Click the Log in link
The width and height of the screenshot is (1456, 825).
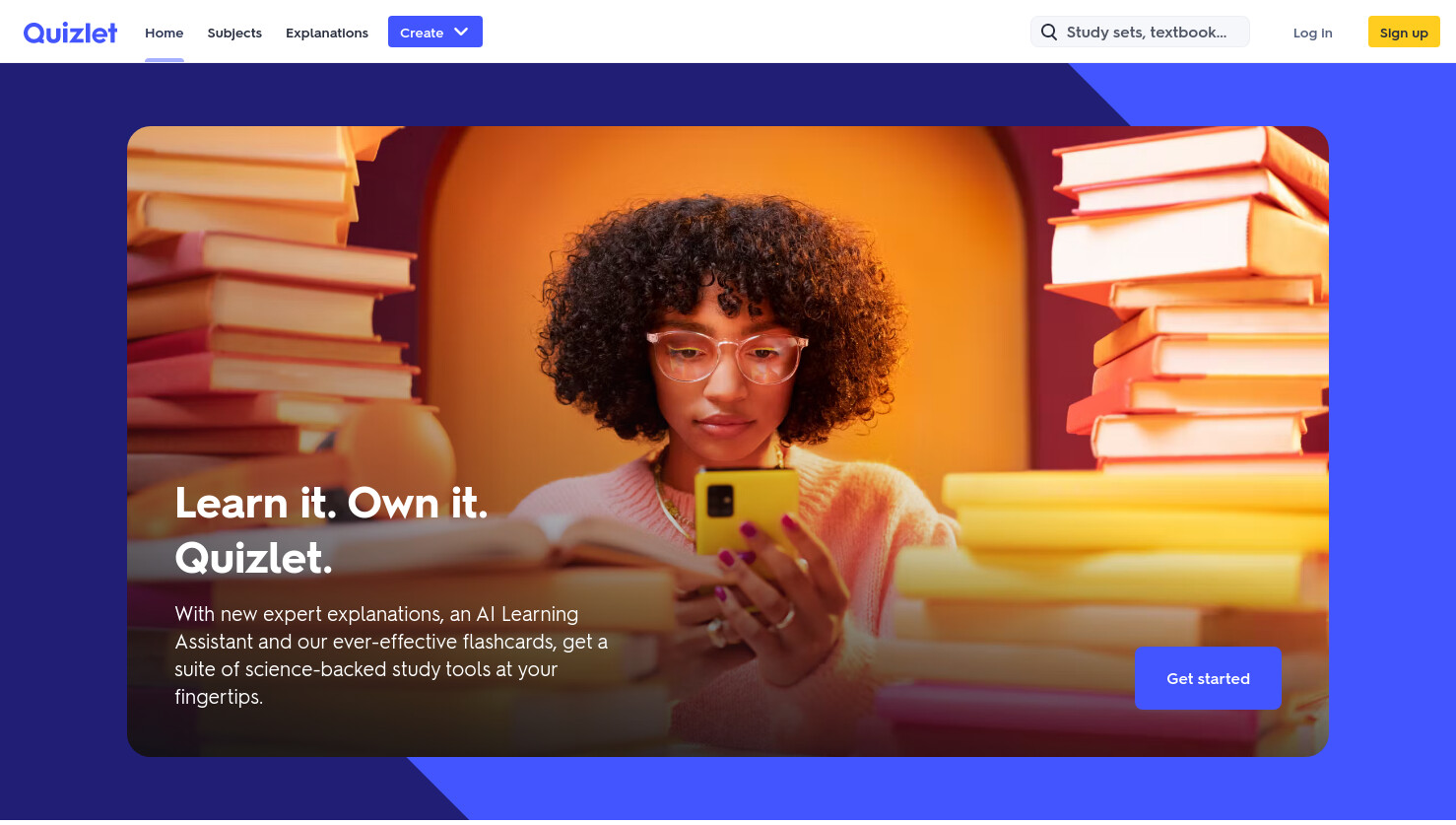(1312, 33)
